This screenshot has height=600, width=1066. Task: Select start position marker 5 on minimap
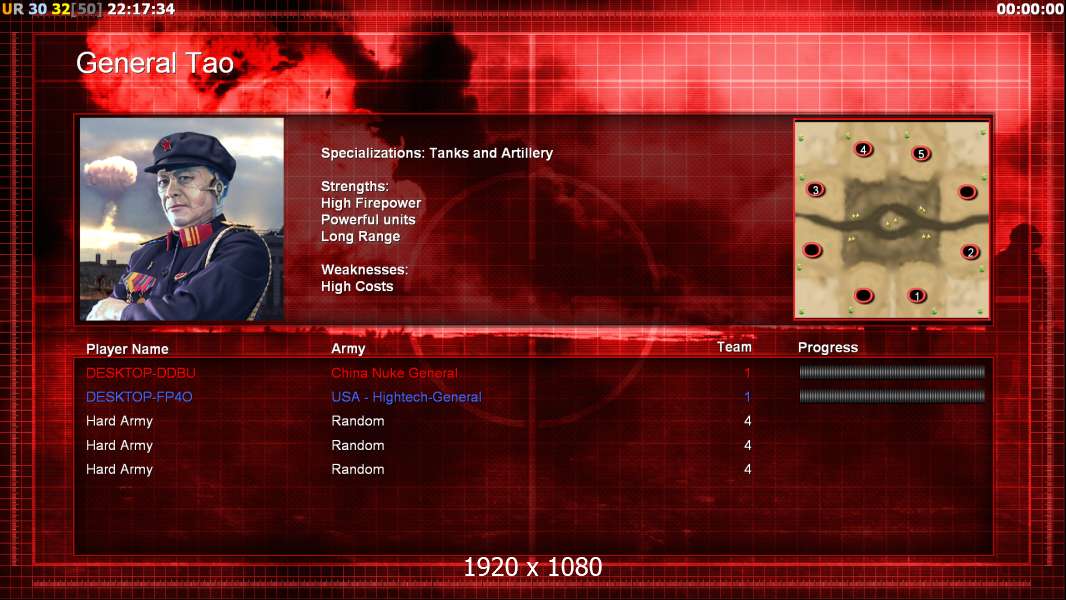(x=921, y=154)
